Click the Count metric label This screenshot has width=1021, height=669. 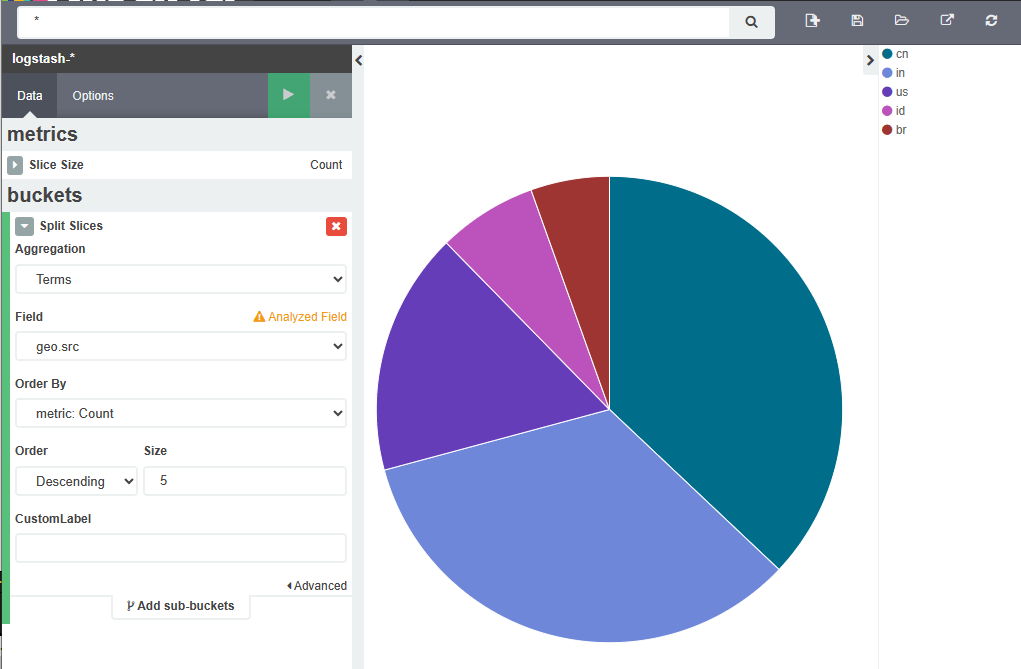(326, 165)
